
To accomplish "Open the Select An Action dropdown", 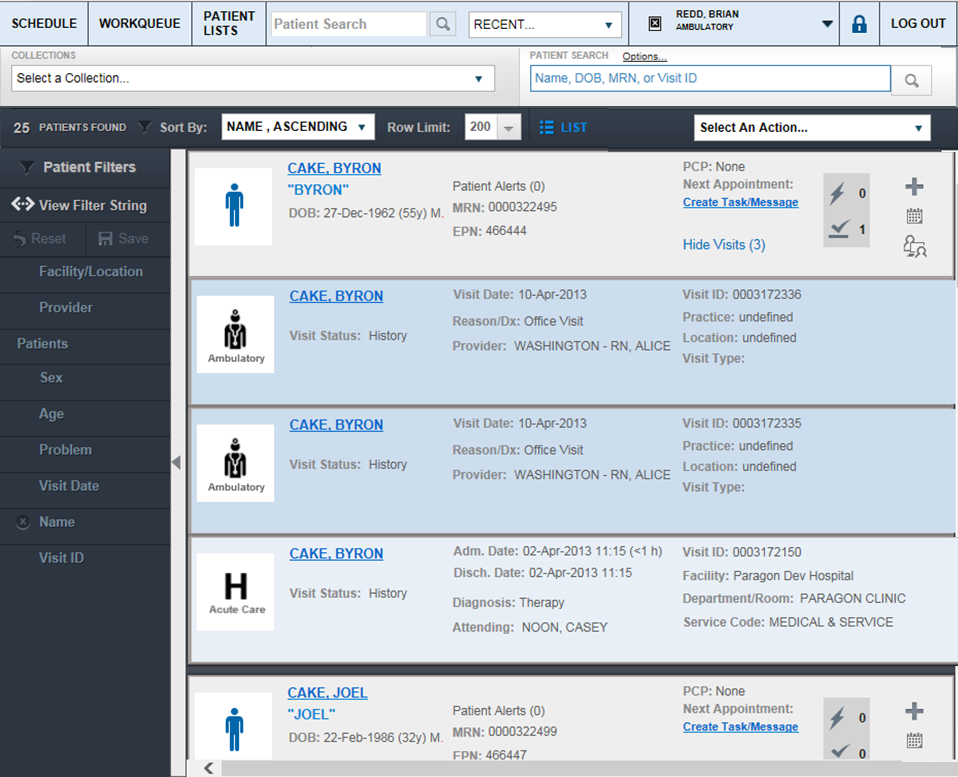I will [x=812, y=127].
